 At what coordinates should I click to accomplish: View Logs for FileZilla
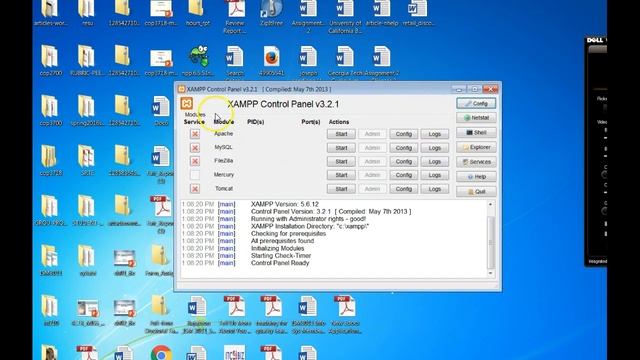pyautogui.click(x=435, y=161)
